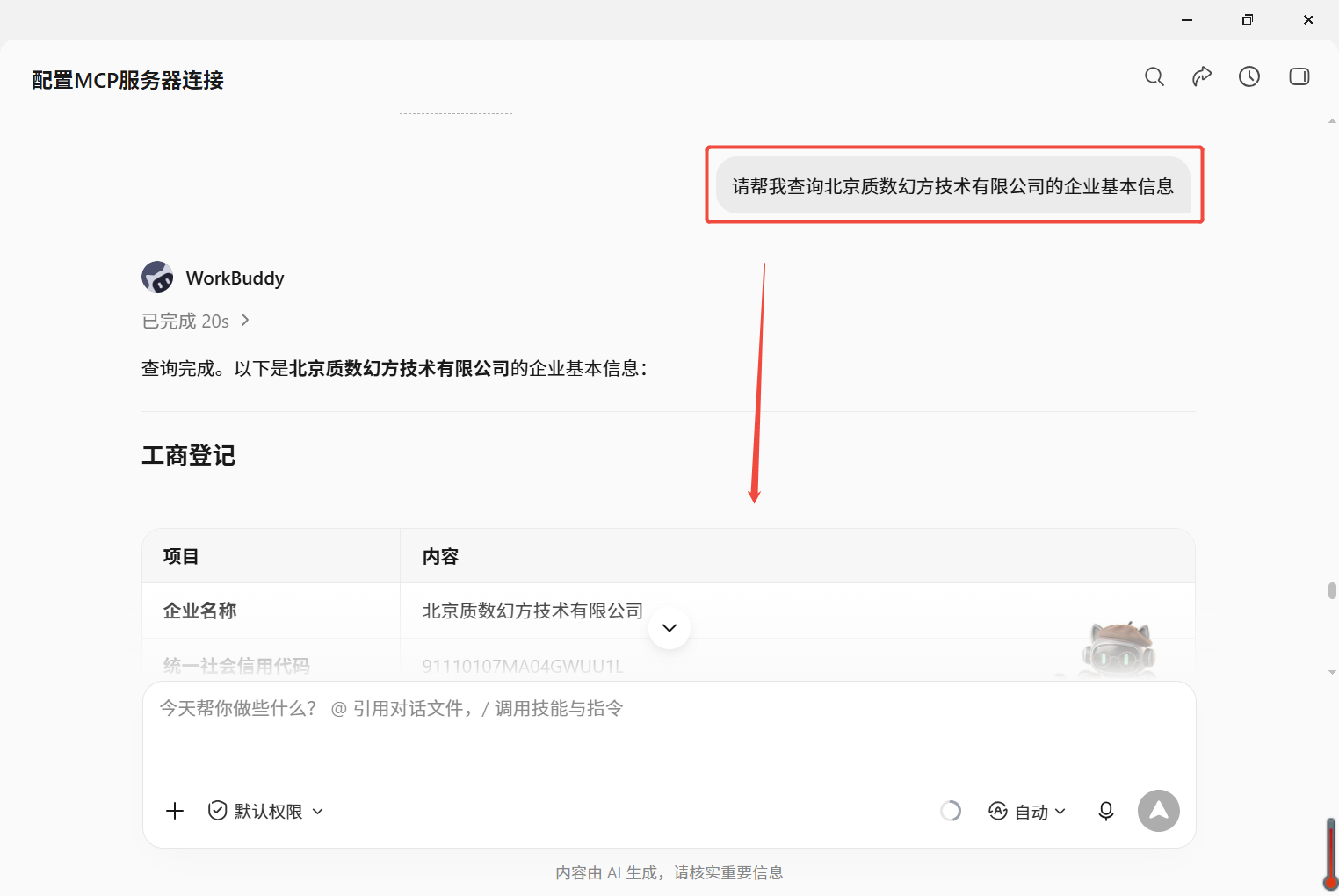This screenshot has height=896, width=1339.
Task: Click the loading spinner icon in input bar
Action: click(951, 811)
